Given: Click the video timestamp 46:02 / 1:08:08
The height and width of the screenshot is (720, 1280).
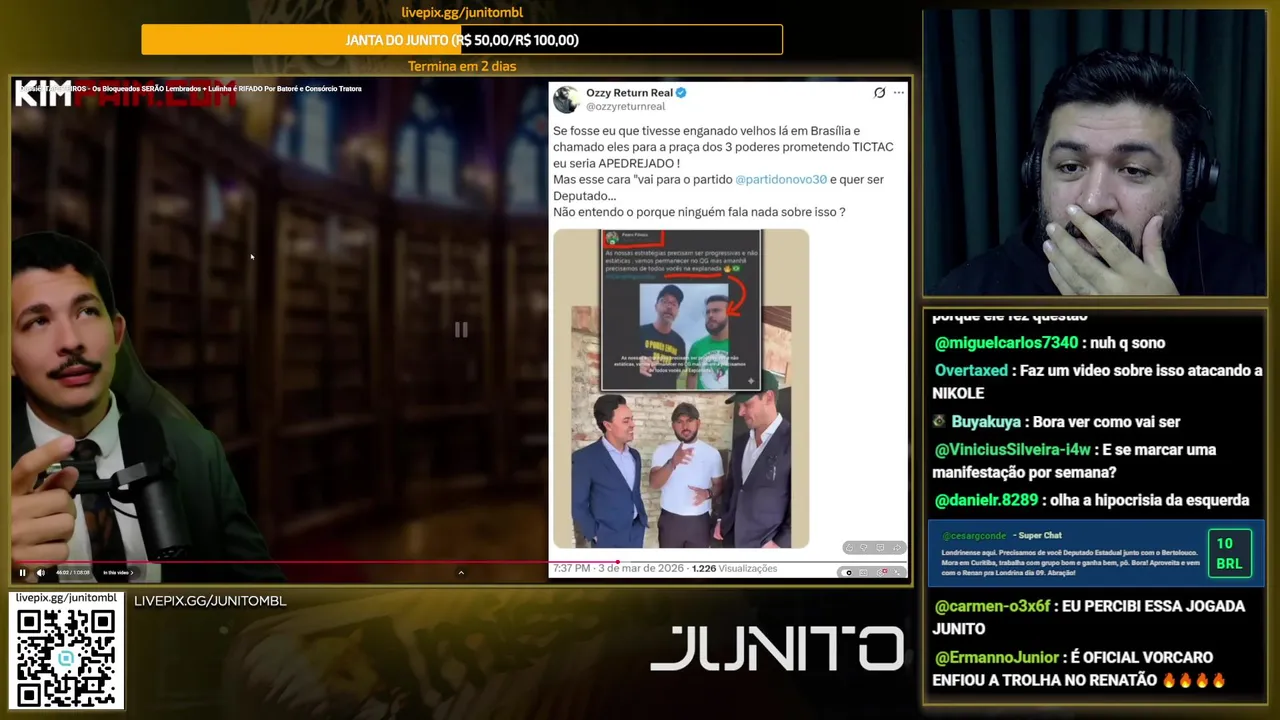Looking at the screenshot, I should coord(72,573).
